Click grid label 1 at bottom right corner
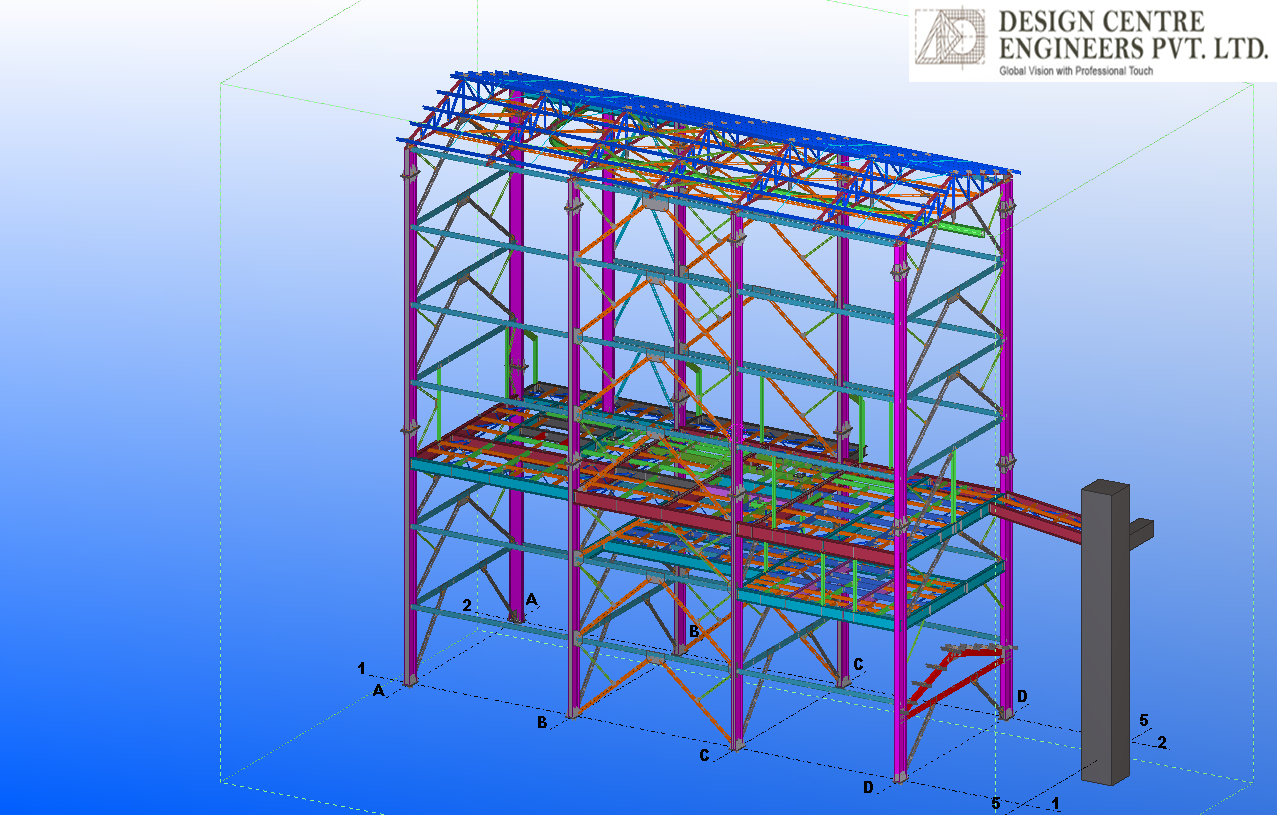 (x=1056, y=803)
